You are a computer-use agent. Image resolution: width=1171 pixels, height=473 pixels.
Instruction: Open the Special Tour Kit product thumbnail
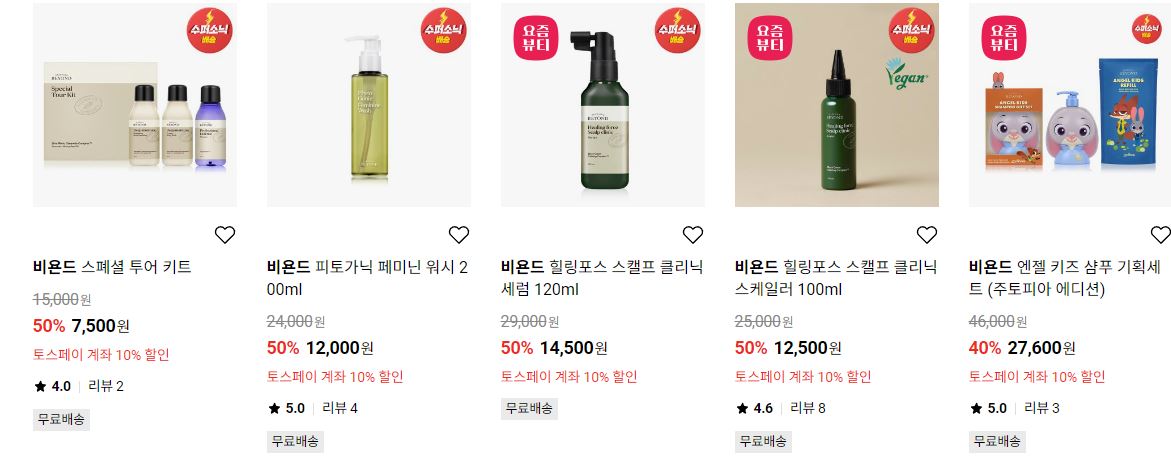click(134, 105)
